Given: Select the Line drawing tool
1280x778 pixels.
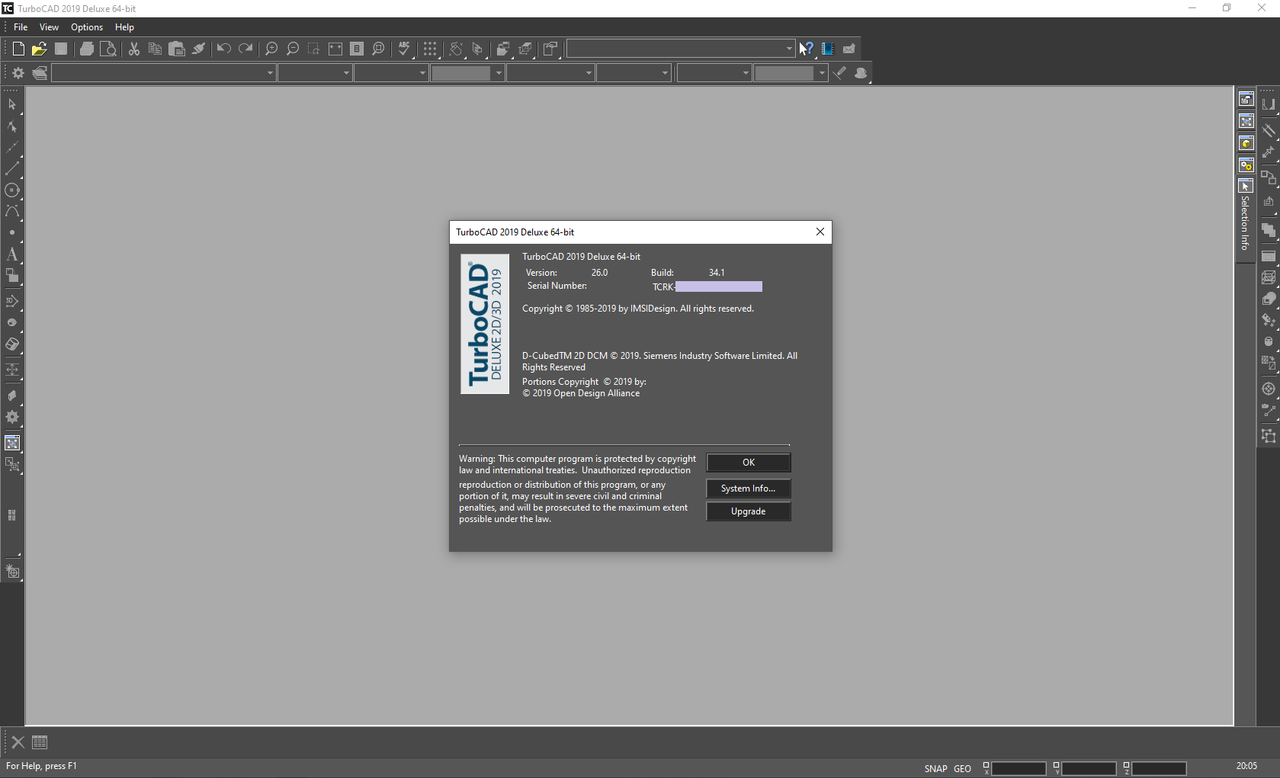Looking at the screenshot, I should [12, 168].
